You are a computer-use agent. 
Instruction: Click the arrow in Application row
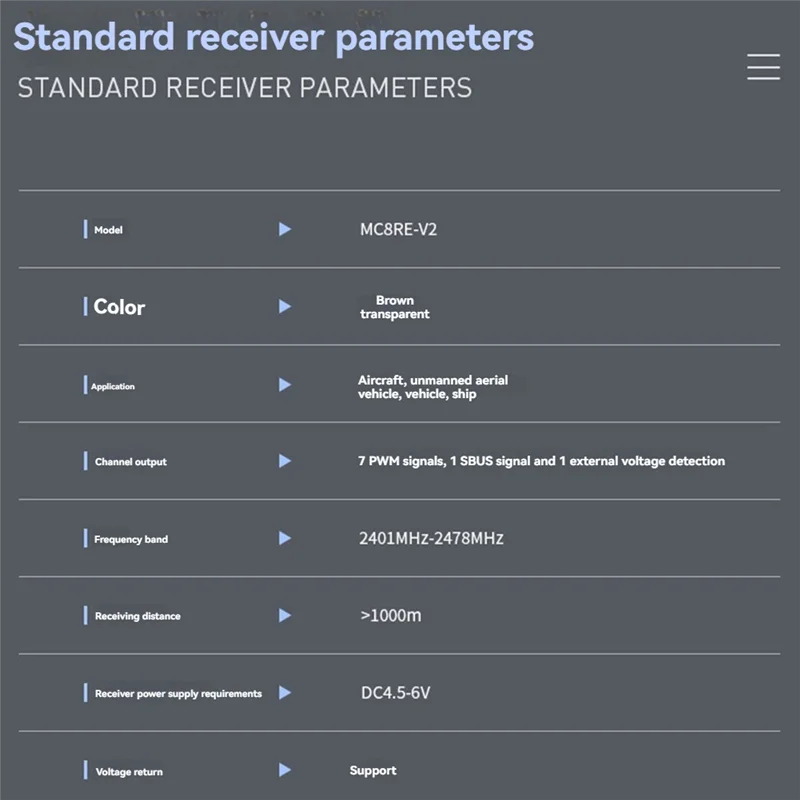tap(285, 385)
